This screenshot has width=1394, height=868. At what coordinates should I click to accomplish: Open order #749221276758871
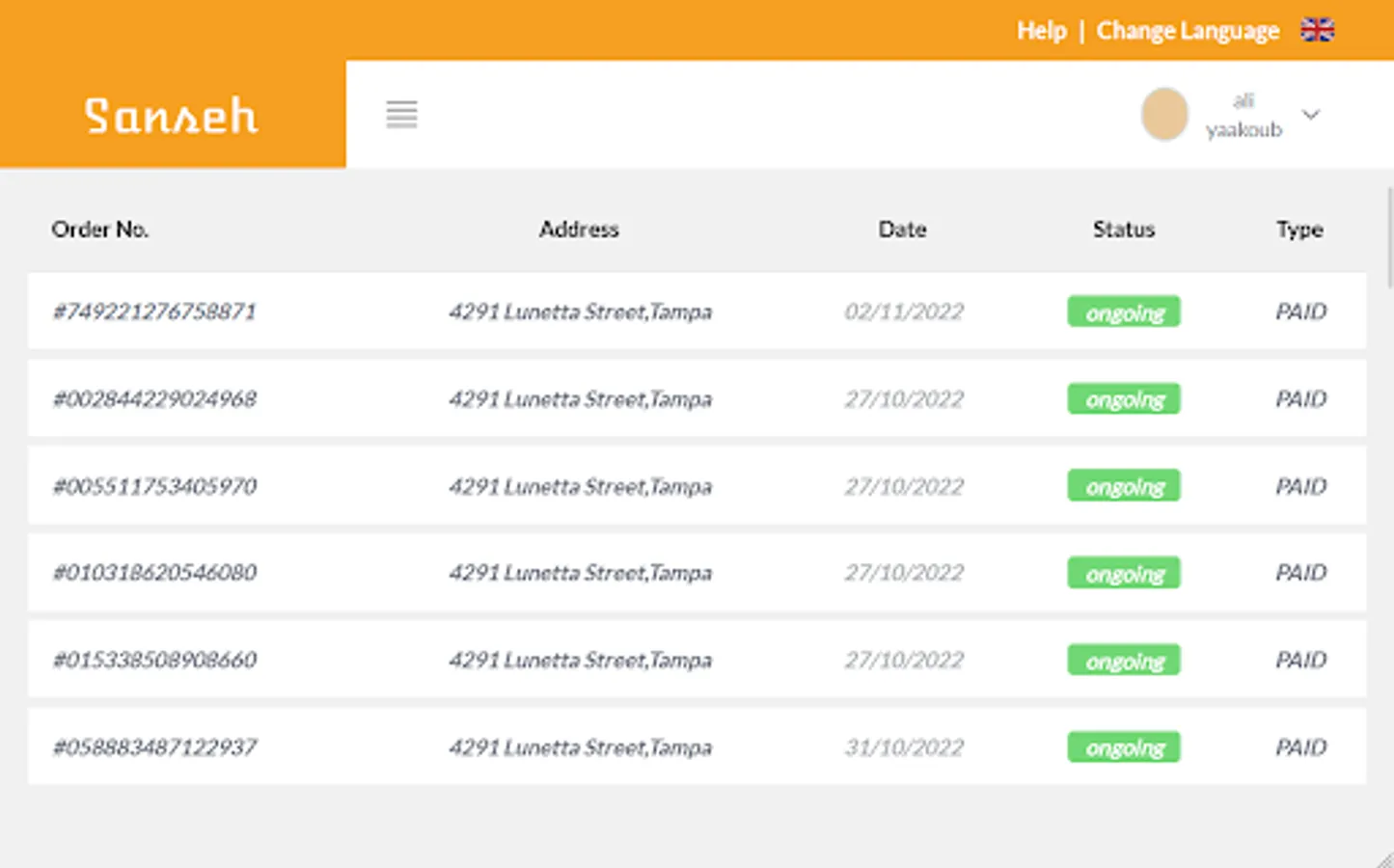tap(154, 312)
